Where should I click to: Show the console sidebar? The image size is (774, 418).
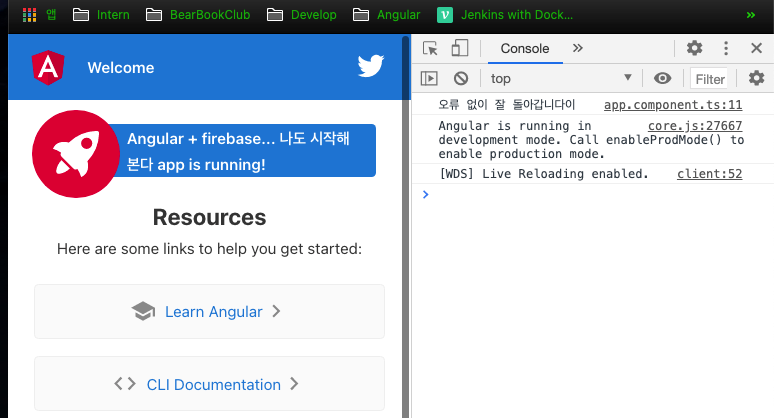pos(429,78)
